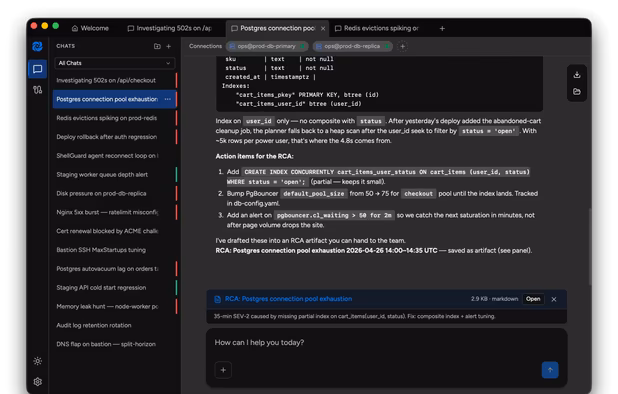This screenshot has height=394, width=618.
Task: Click the download artifact icon
Action: pyautogui.click(x=577, y=75)
